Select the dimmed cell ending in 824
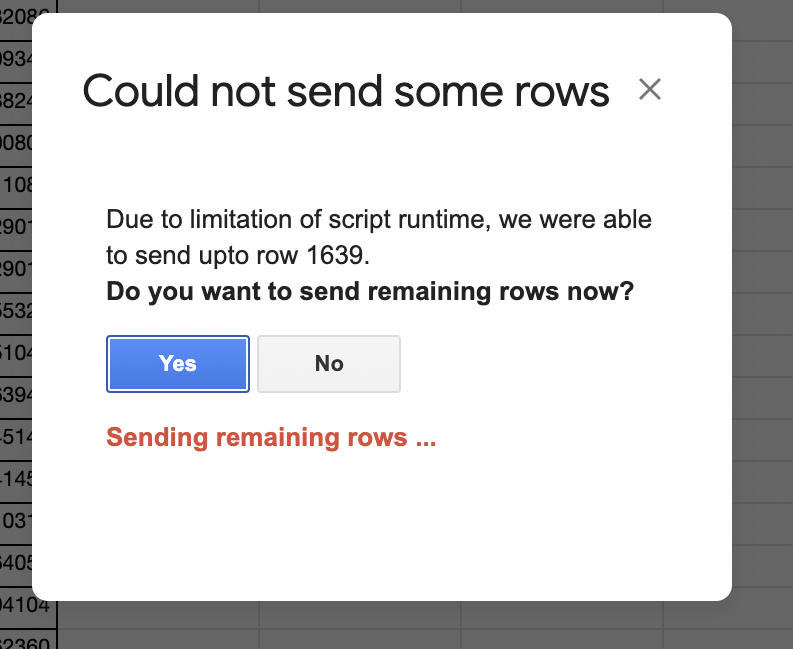Image resolution: width=793 pixels, height=649 pixels. (16, 101)
